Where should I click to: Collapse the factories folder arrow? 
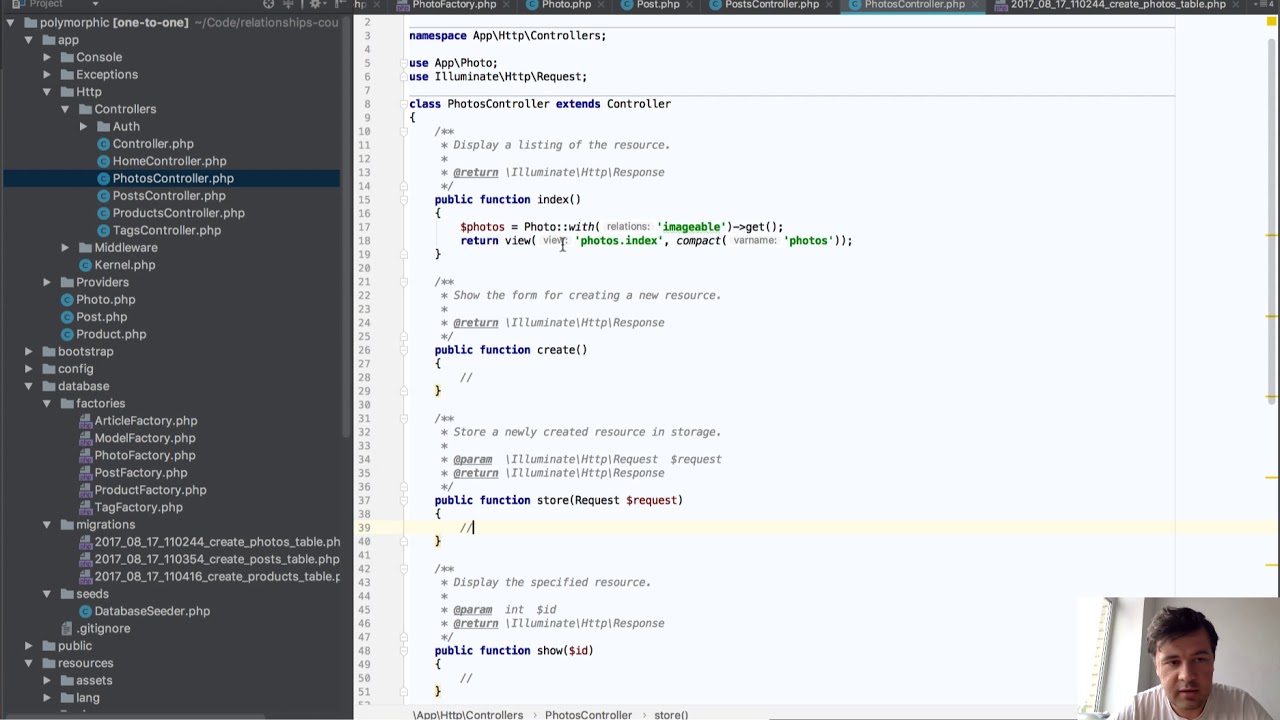click(47, 404)
